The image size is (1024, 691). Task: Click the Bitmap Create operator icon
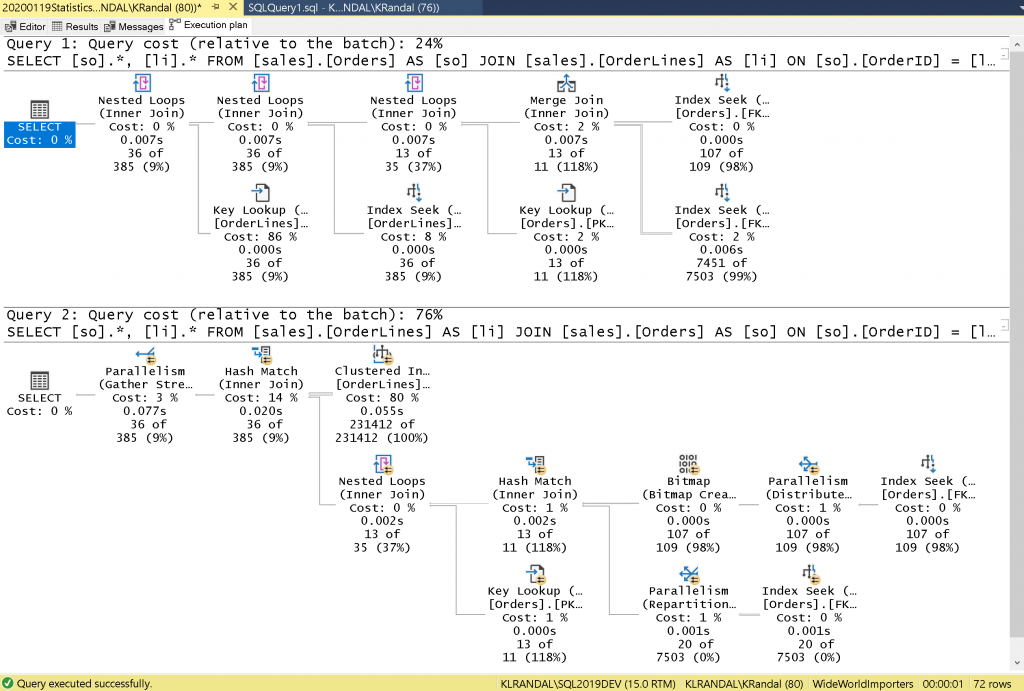tap(688, 464)
